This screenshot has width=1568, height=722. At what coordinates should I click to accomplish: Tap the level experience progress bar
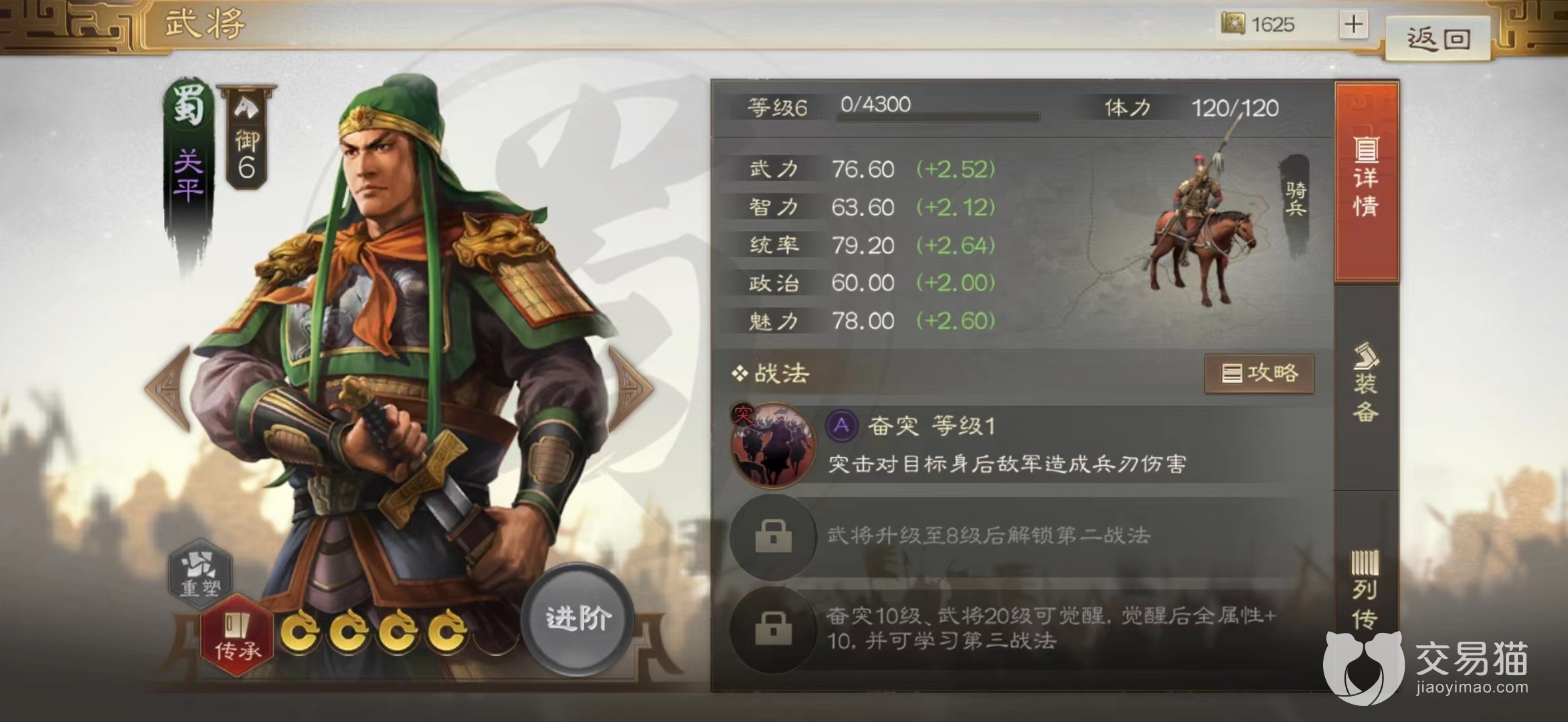[938, 117]
